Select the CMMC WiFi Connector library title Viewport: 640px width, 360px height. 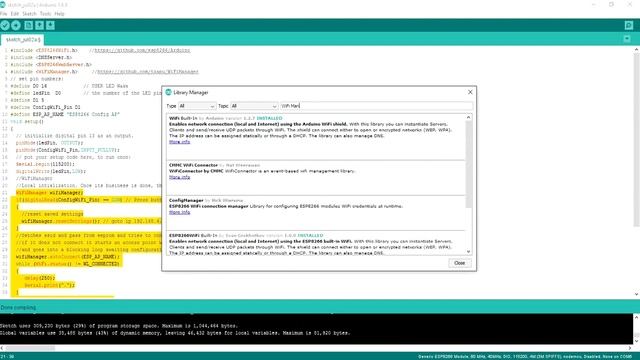(193, 165)
